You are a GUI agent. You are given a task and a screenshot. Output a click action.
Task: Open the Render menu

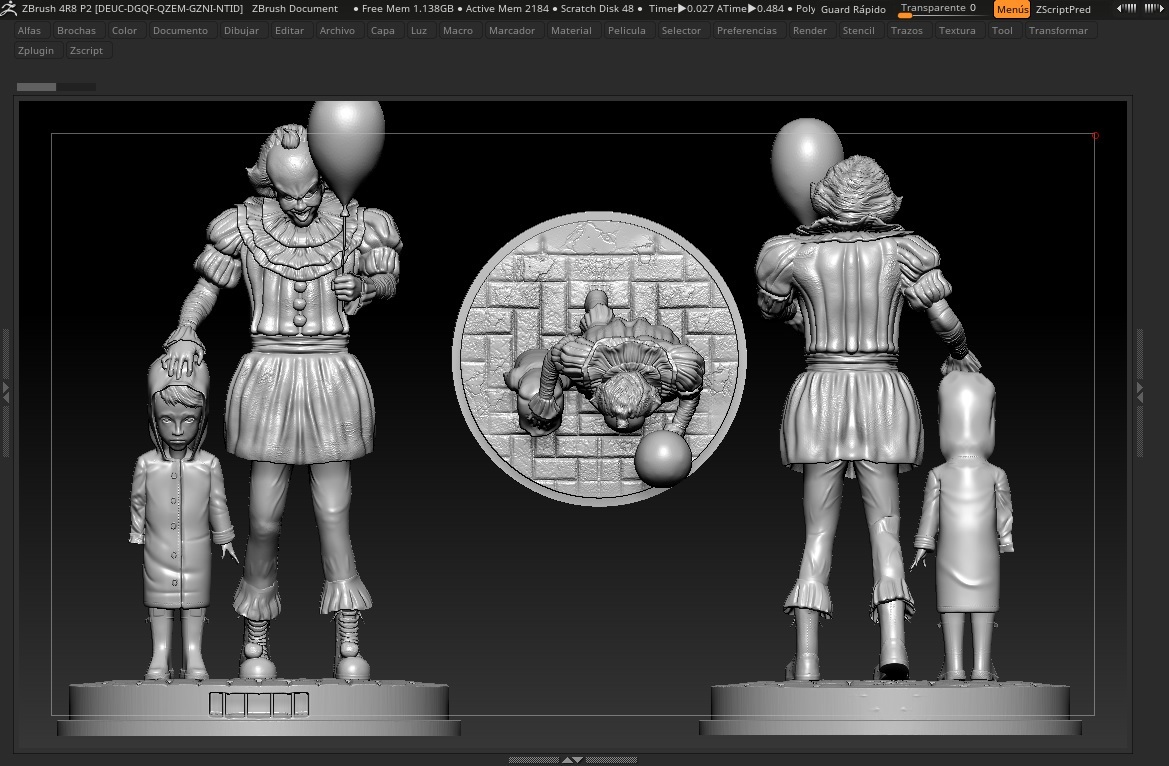click(x=810, y=31)
